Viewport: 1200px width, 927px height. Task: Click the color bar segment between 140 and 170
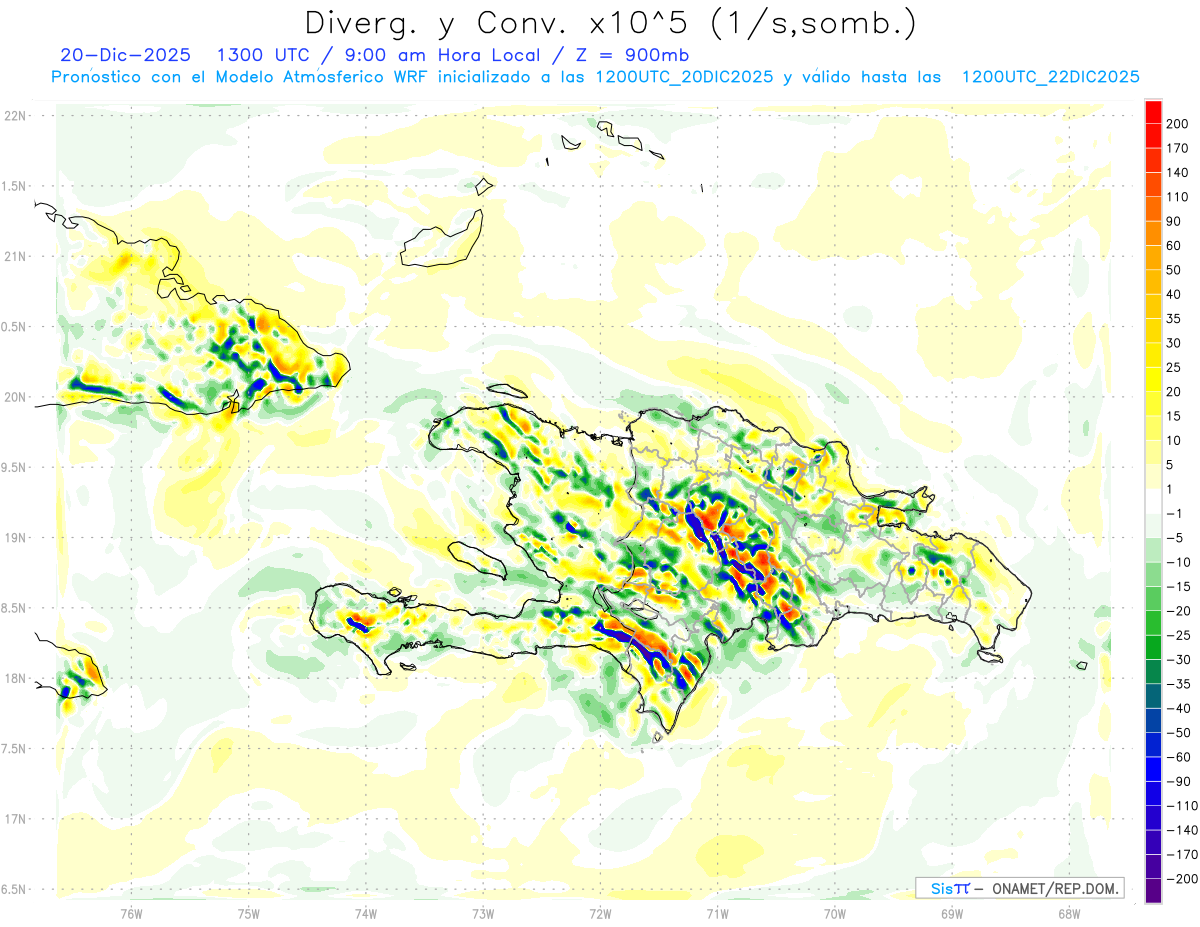(x=1154, y=160)
